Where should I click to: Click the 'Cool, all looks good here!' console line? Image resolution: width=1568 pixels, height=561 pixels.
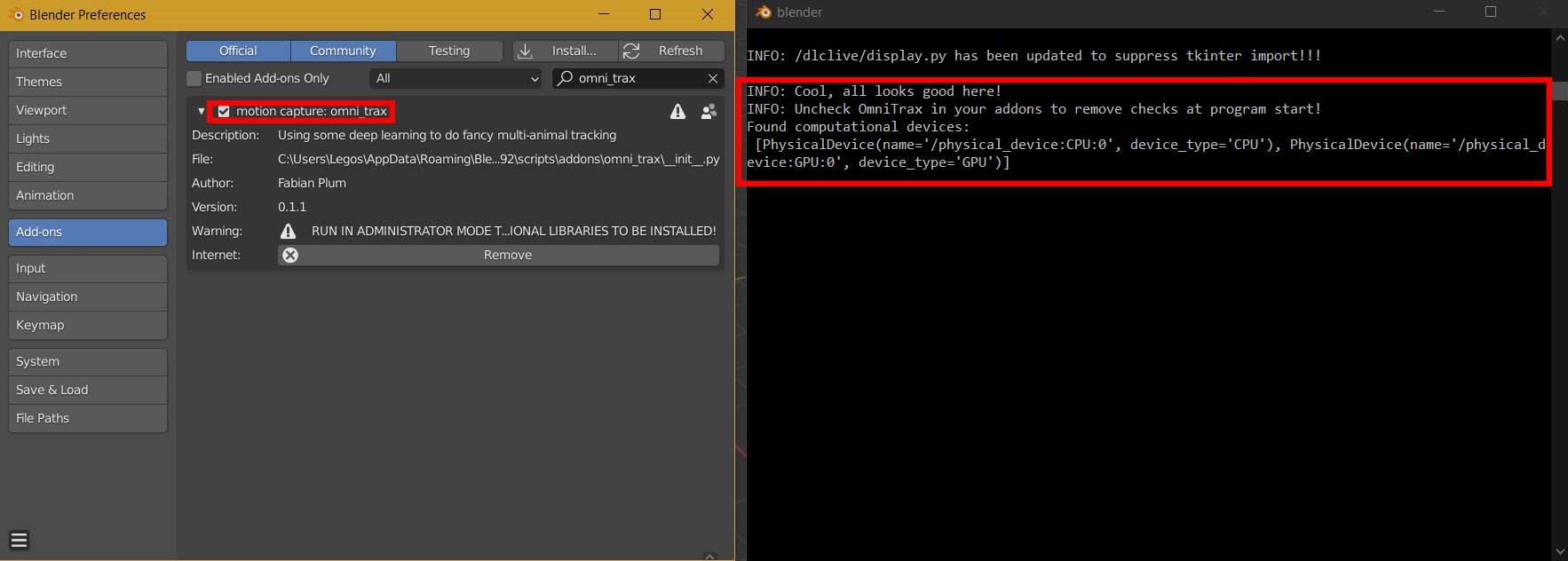pyautogui.click(x=874, y=91)
